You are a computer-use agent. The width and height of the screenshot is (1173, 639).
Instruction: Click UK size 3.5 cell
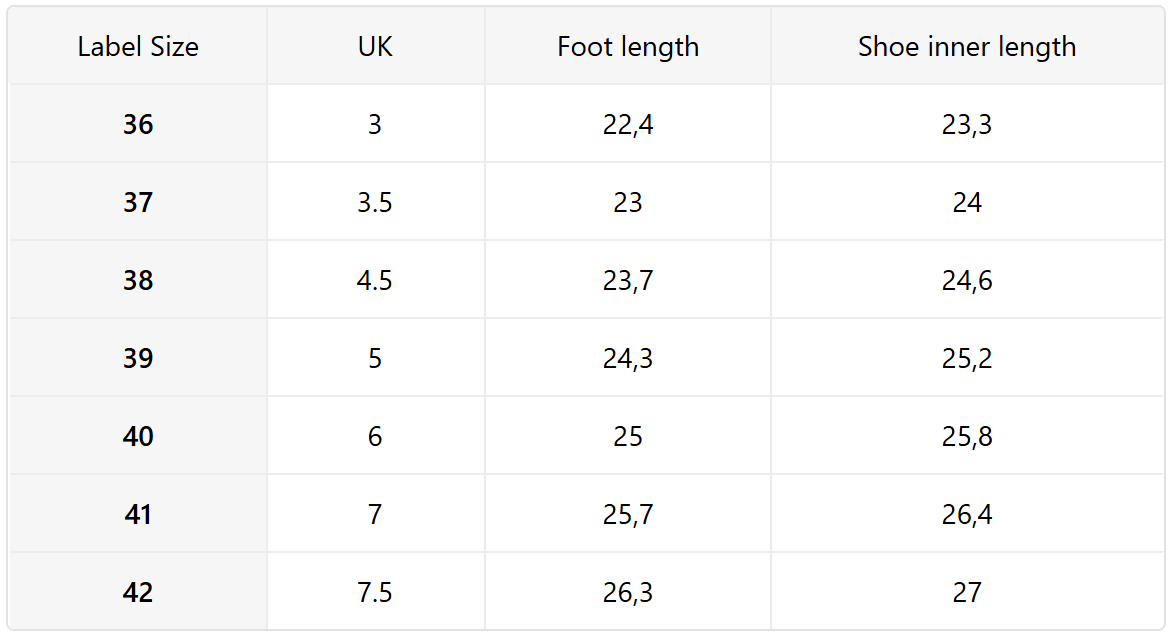point(375,203)
